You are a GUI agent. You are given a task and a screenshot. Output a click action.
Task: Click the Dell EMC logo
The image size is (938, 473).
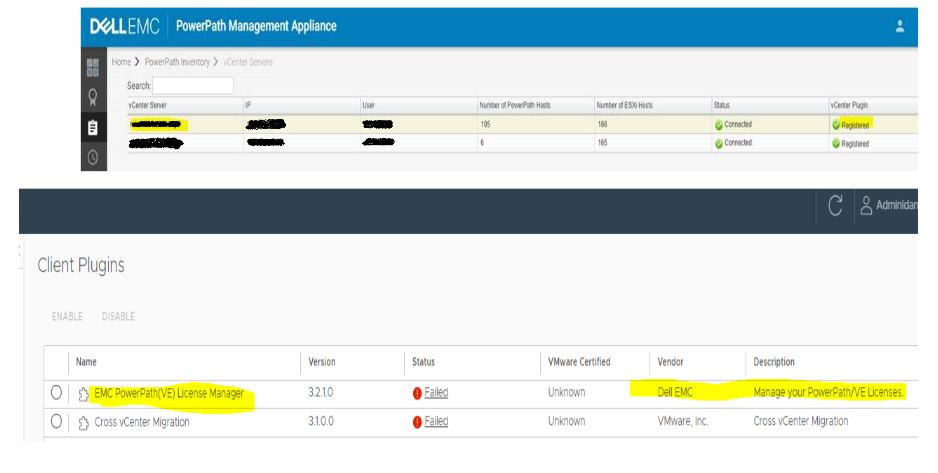pyautogui.click(x=124, y=26)
